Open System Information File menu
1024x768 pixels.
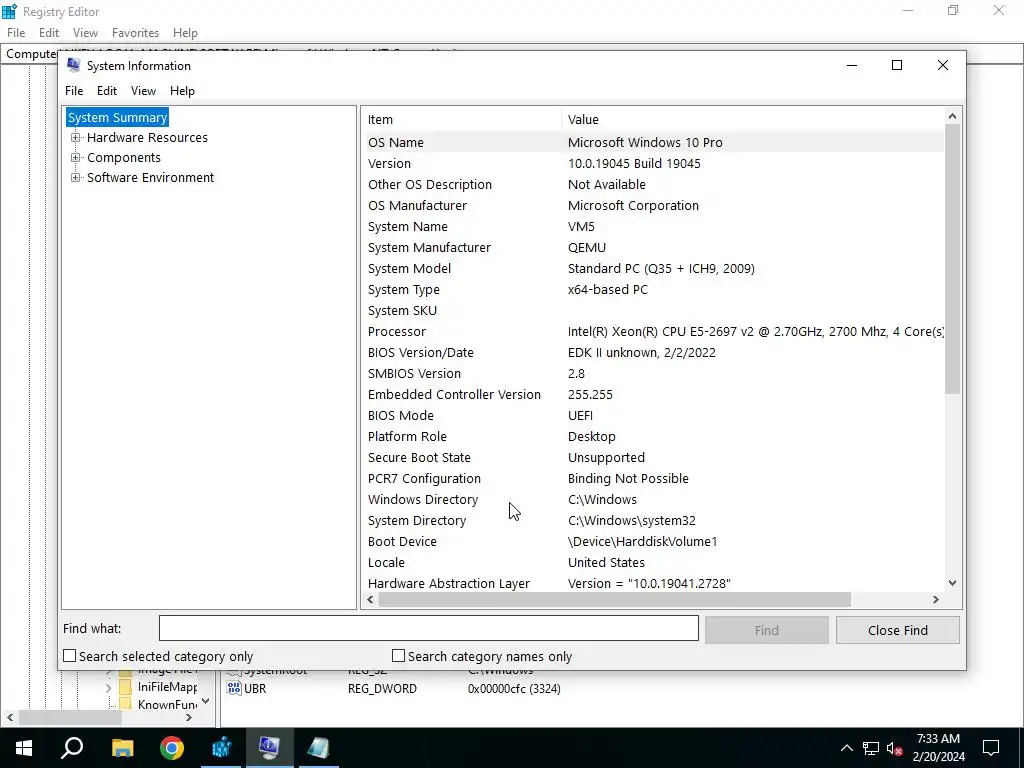(x=74, y=91)
